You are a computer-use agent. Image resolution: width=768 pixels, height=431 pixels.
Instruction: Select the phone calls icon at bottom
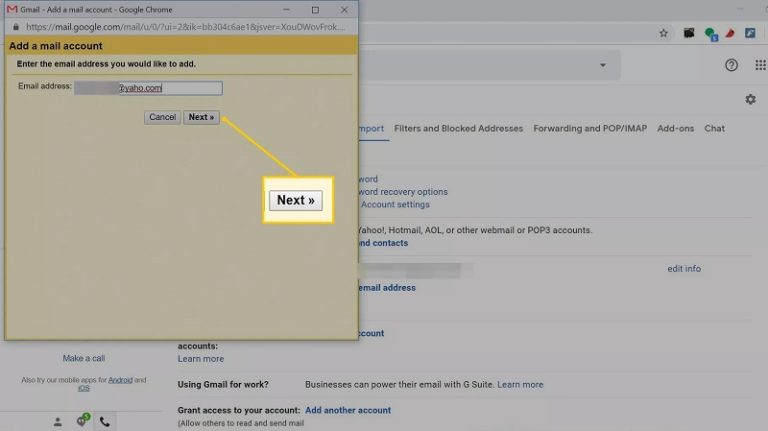tap(105, 422)
